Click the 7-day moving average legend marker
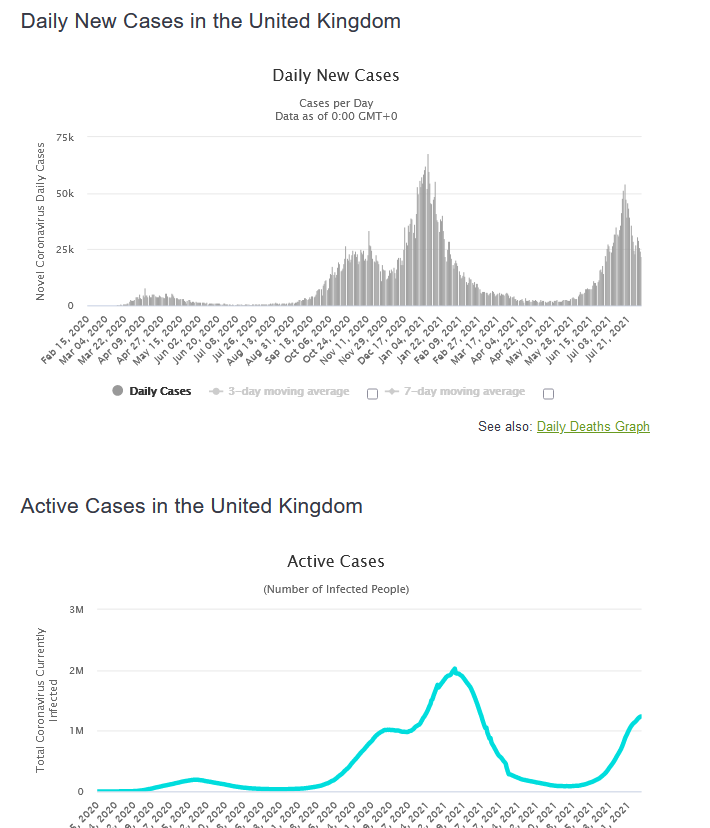 click(x=393, y=391)
